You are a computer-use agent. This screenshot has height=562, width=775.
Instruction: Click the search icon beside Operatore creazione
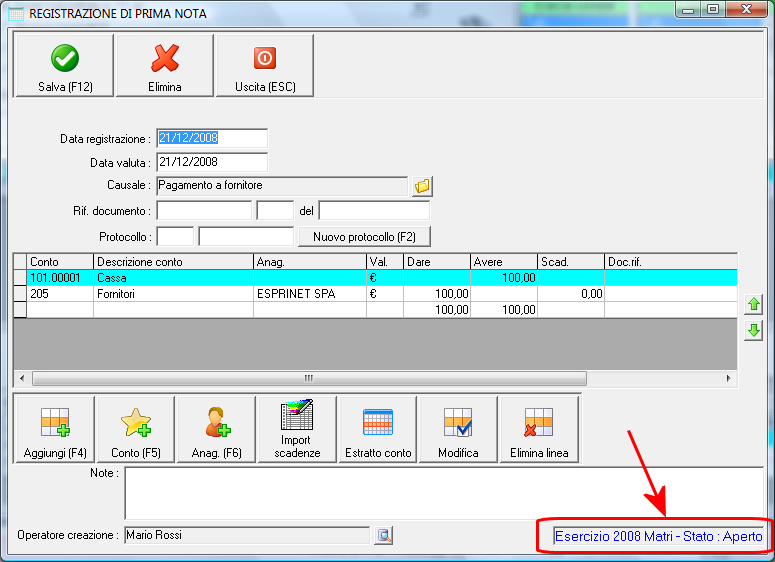pyautogui.click(x=384, y=535)
